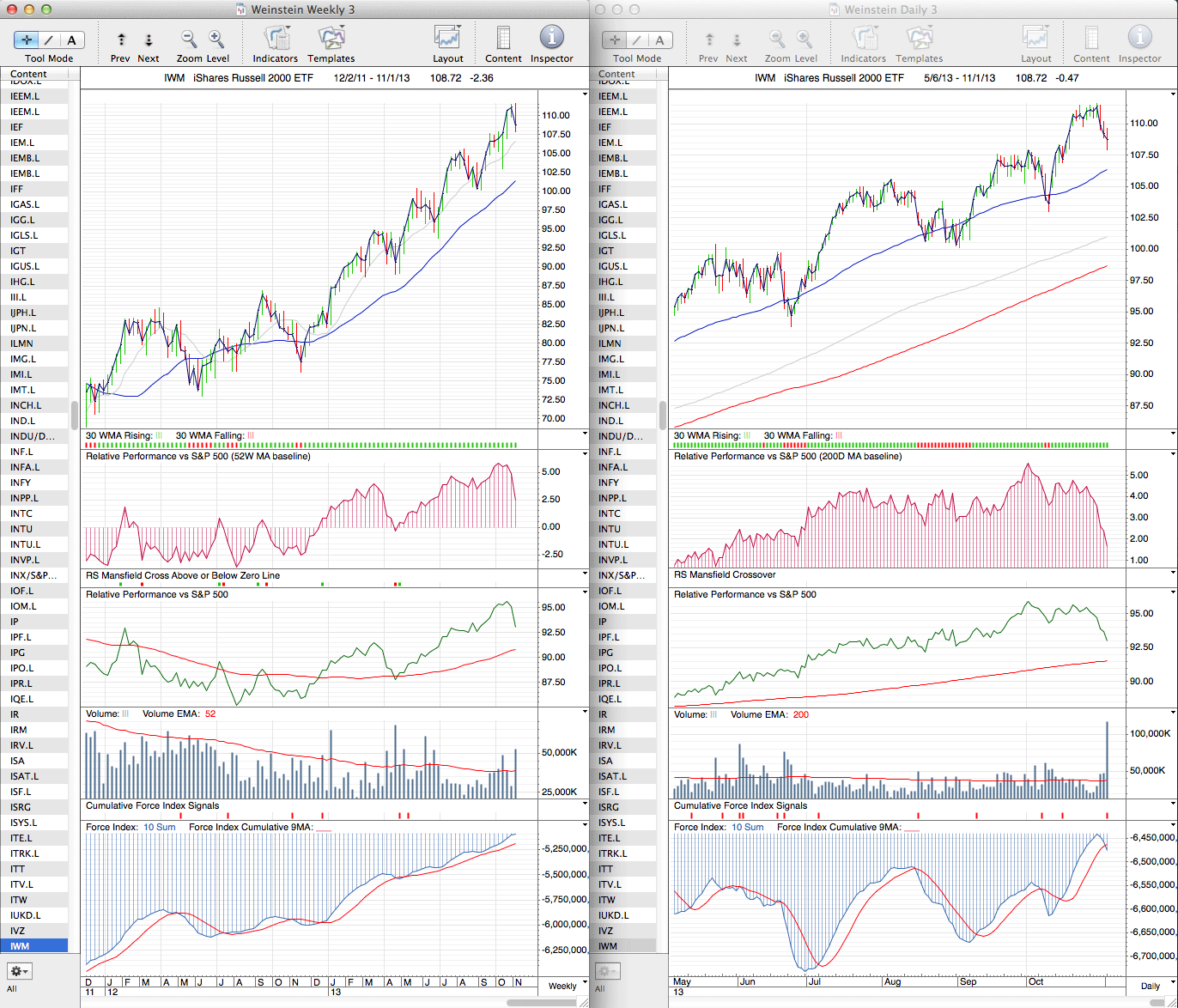Click the Weekly symbol list scrollbar thumb
This screenshot has width=1178, height=1008.
tap(75, 415)
